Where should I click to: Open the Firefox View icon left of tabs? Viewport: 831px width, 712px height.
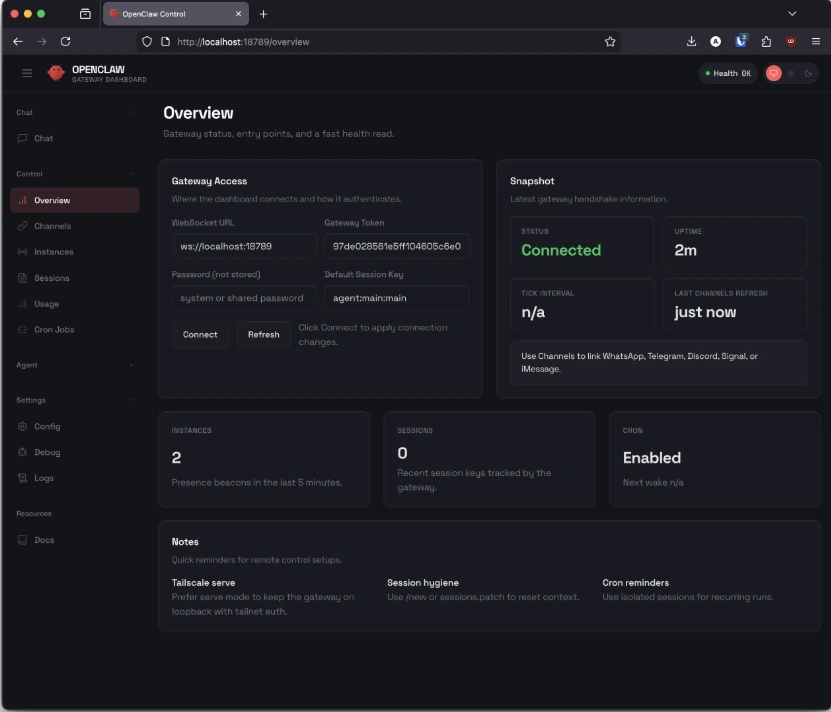pyautogui.click(x=85, y=14)
